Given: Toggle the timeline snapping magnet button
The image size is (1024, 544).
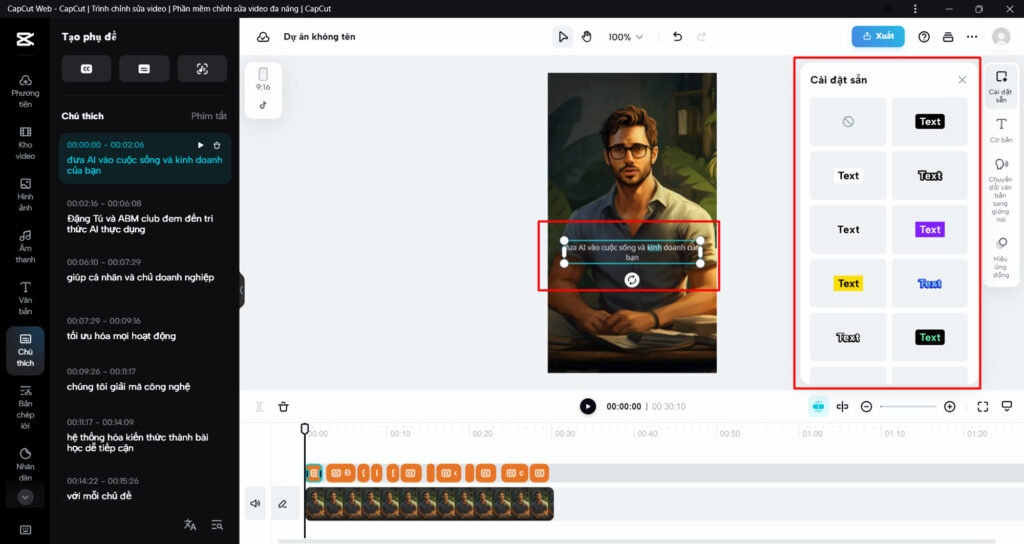Looking at the screenshot, I should (x=818, y=407).
